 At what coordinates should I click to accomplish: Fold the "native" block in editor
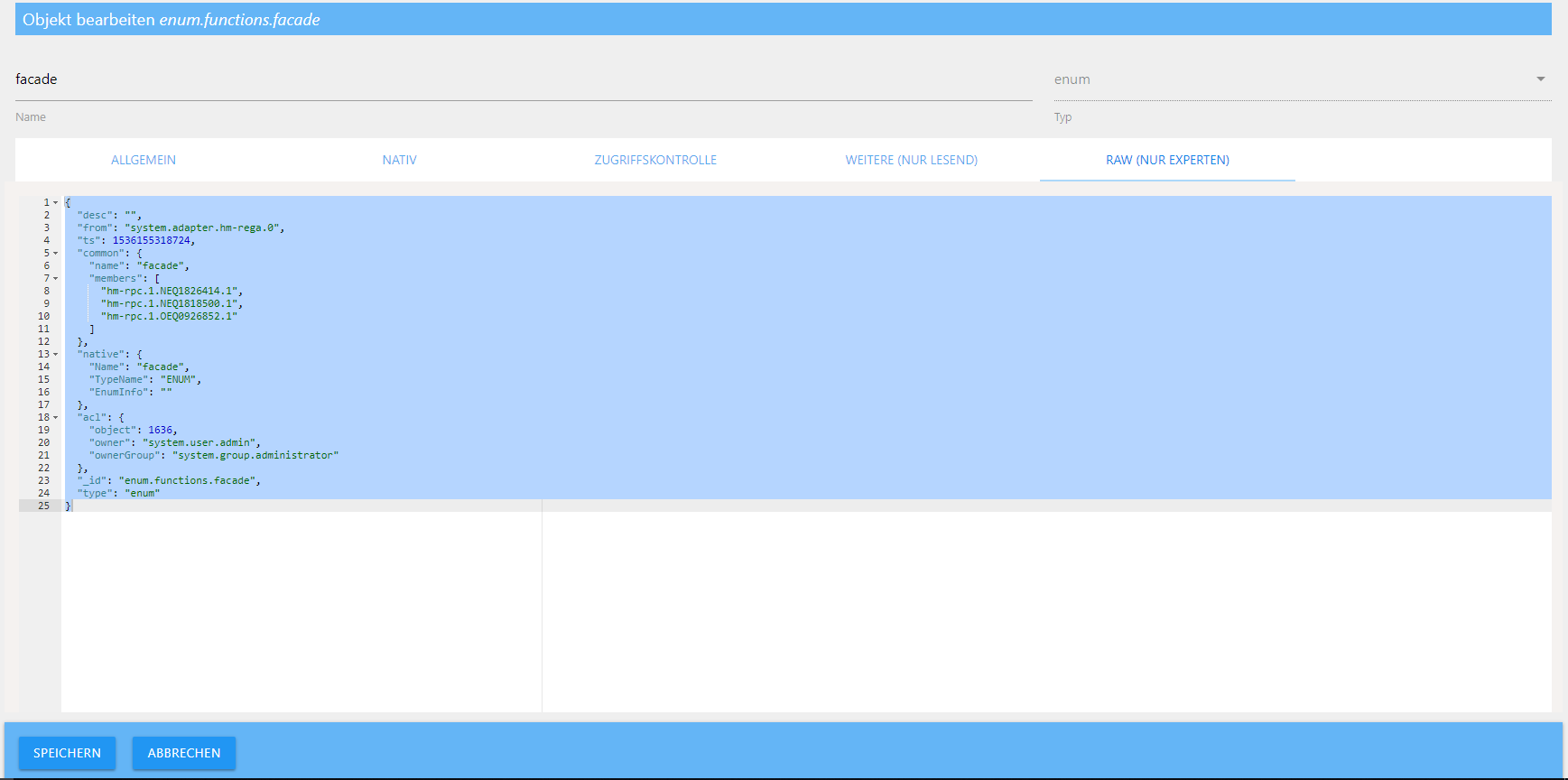(56, 355)
